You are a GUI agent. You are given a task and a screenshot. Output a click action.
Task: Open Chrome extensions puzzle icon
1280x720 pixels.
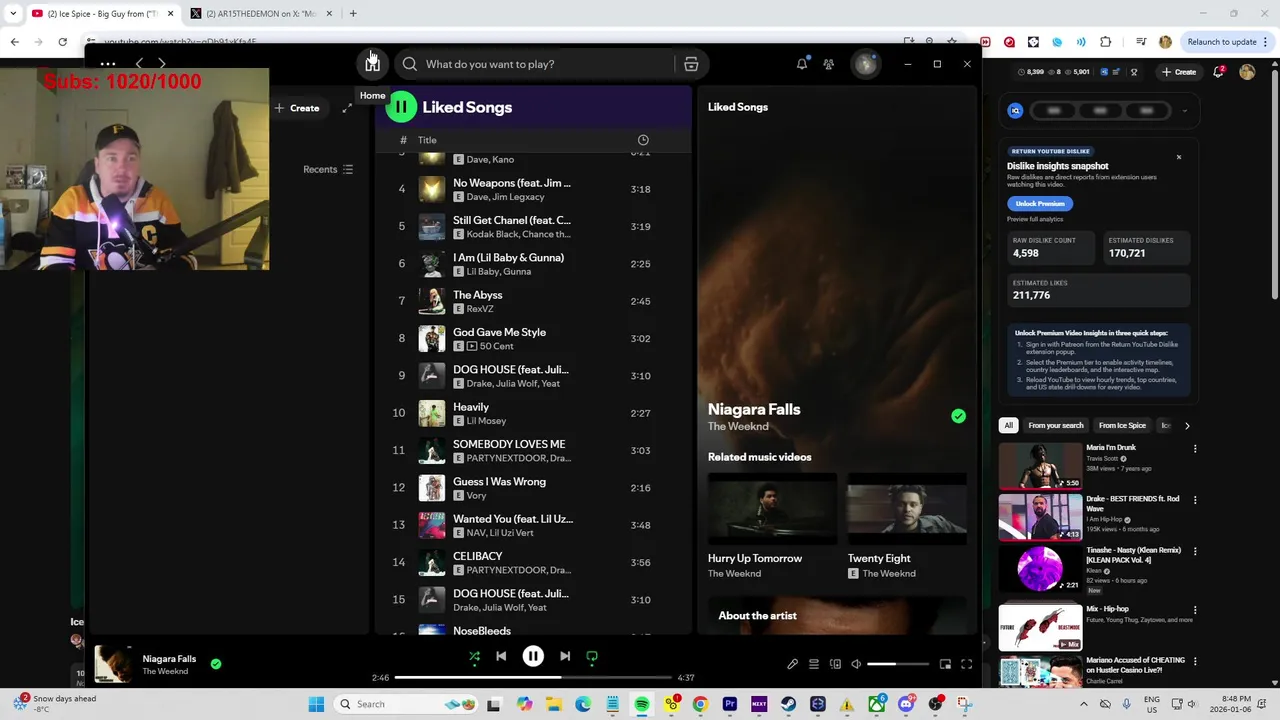[1105, 42]
